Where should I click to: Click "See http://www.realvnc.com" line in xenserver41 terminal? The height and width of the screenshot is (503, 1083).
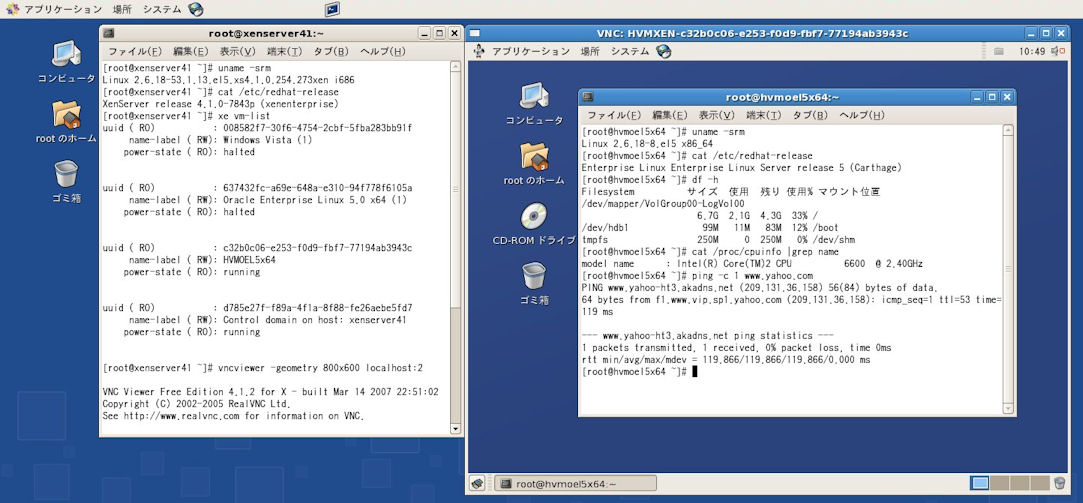pos(233,416)
